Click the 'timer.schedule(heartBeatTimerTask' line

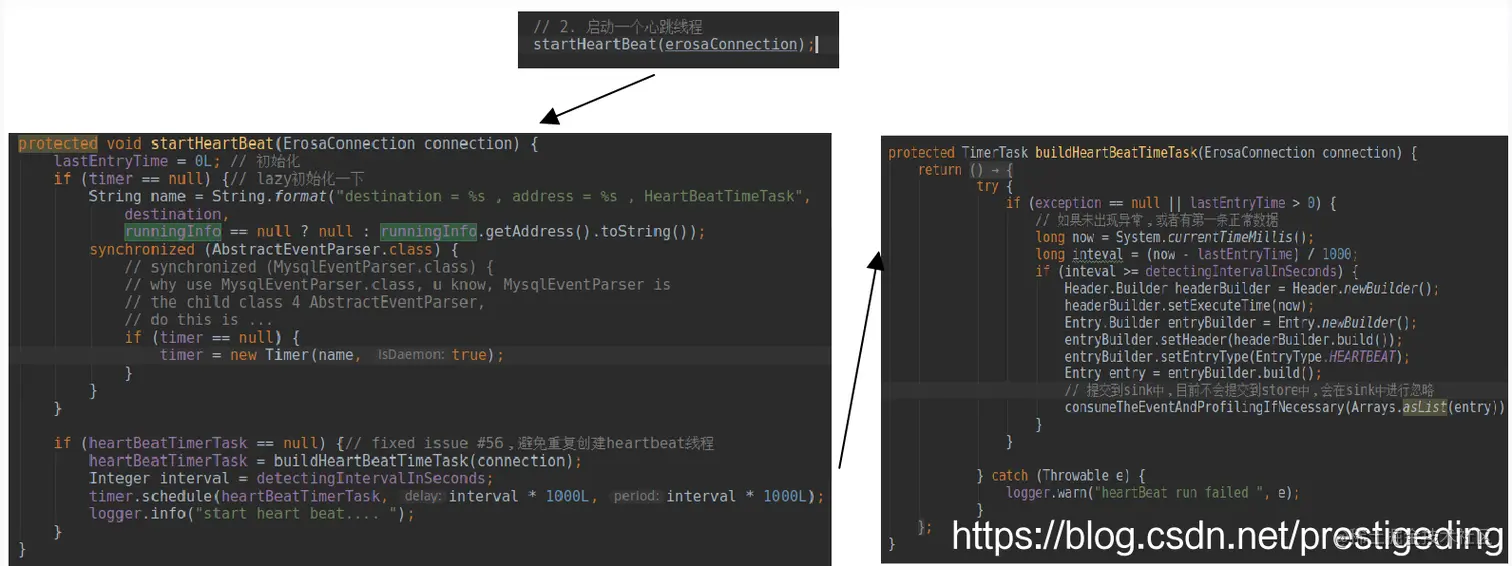456,496
